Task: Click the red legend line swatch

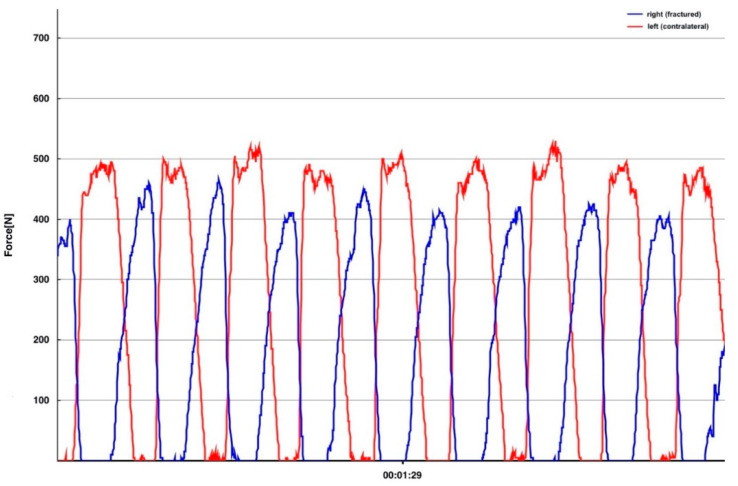Action: point(635,27)
